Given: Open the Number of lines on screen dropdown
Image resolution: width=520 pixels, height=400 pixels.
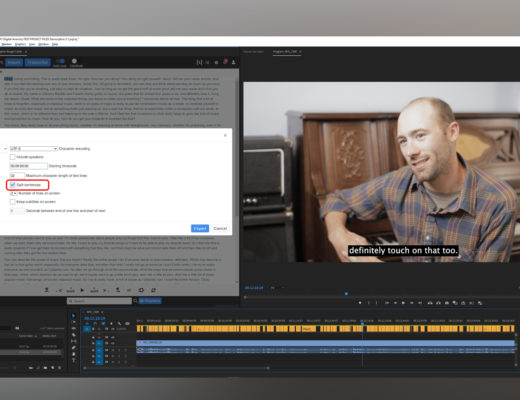Looking at the screenshot, I should coord(13,193).
